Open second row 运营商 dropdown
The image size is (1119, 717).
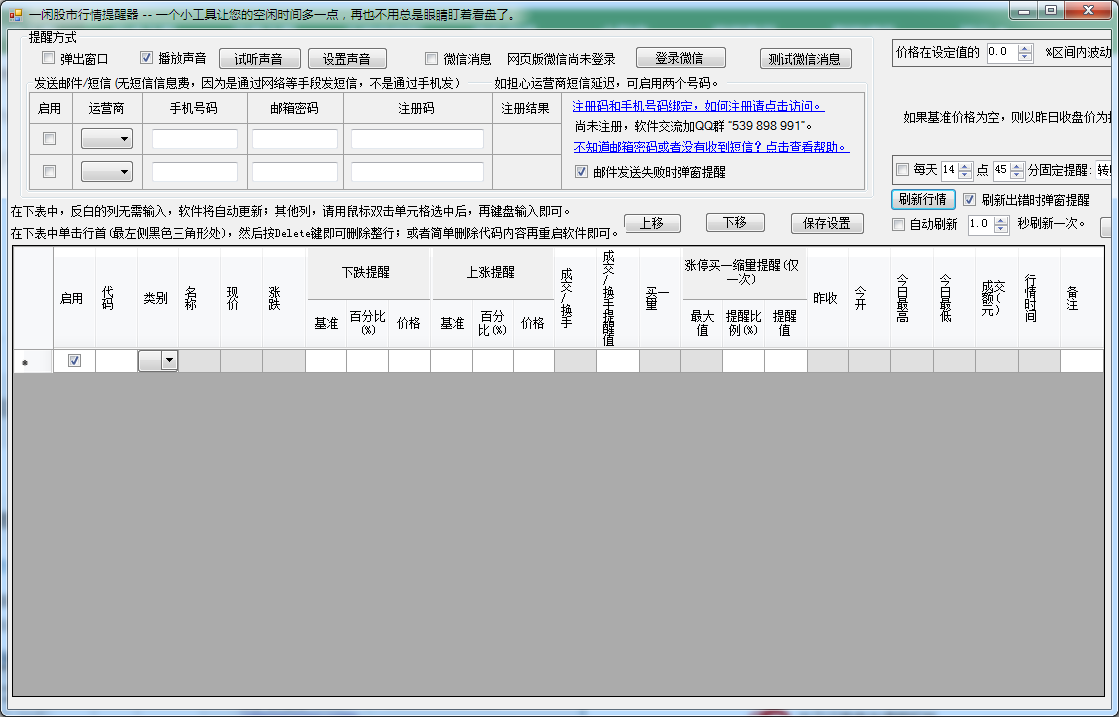click(x=106, y=171)
